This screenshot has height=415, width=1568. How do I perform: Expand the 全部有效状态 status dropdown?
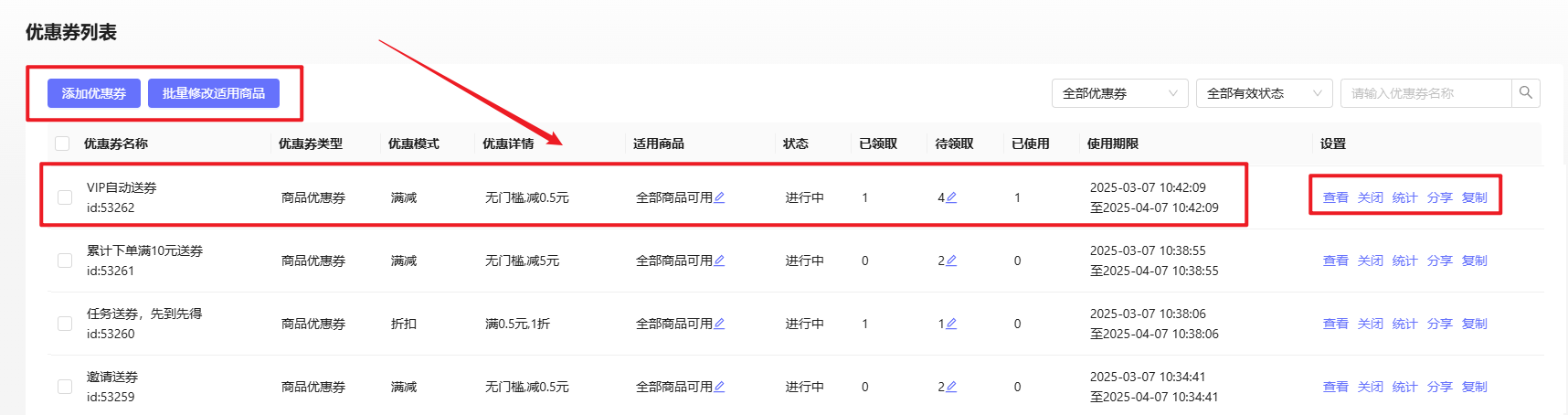(x=1264, y=93)
